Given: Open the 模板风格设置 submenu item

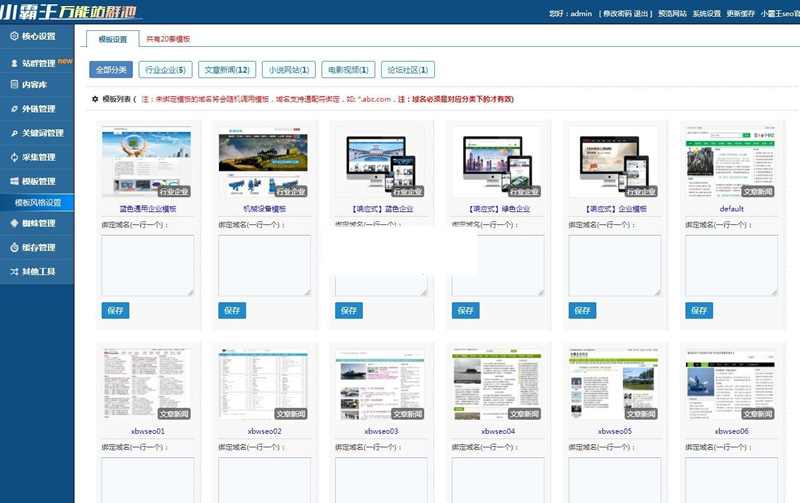Looking at the screenshot, I should [38, 203].
